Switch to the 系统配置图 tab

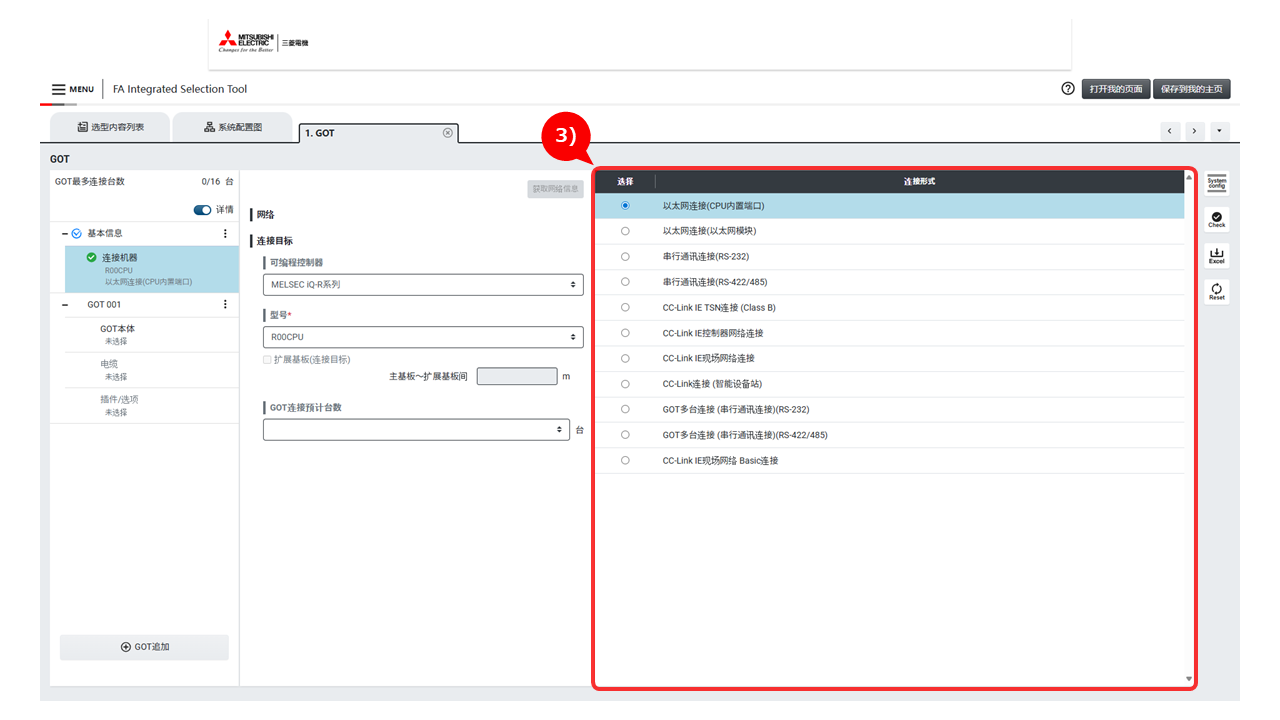[x=233, y=128]
